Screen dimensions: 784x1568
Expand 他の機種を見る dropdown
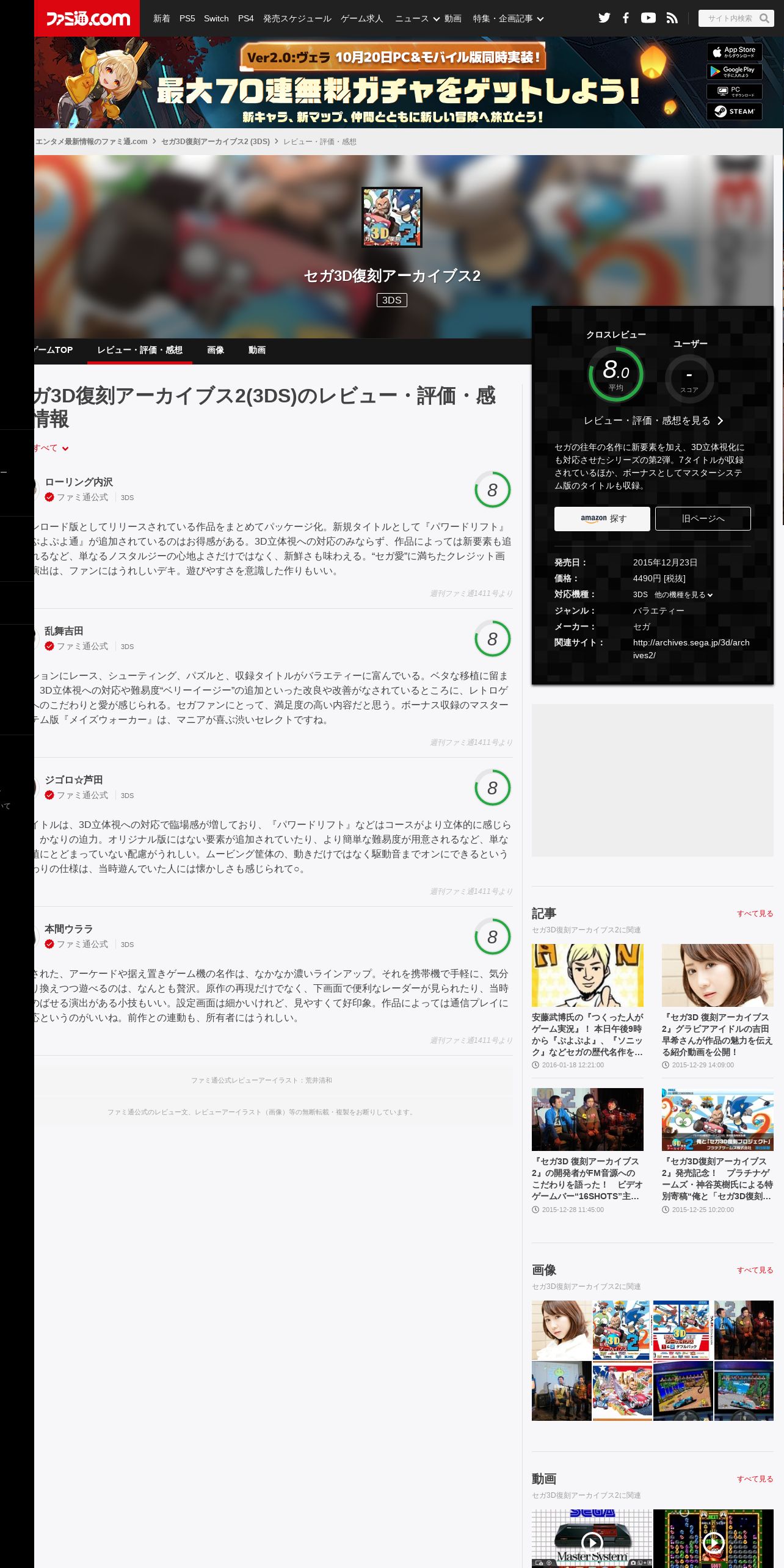coord(683,595)
